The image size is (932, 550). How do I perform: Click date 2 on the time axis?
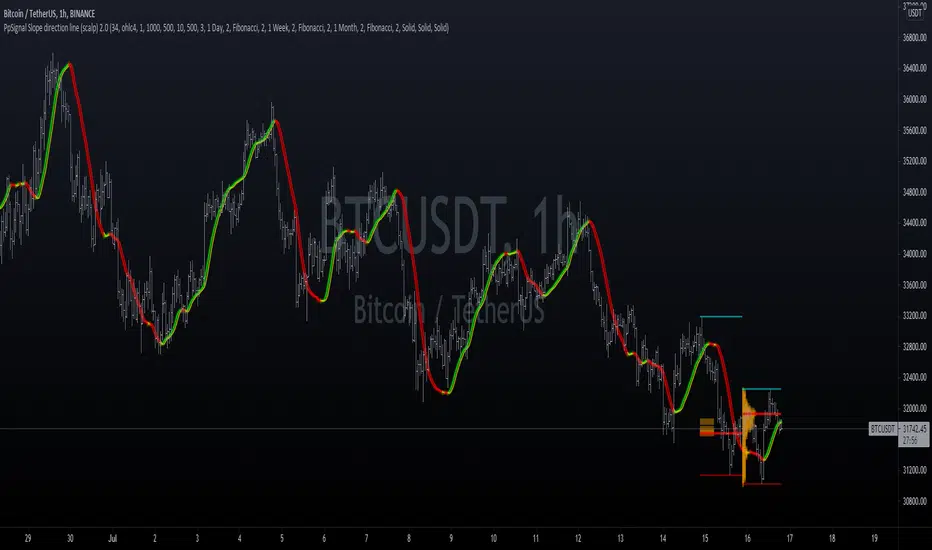pyautogui.click(x=155, y=539)
